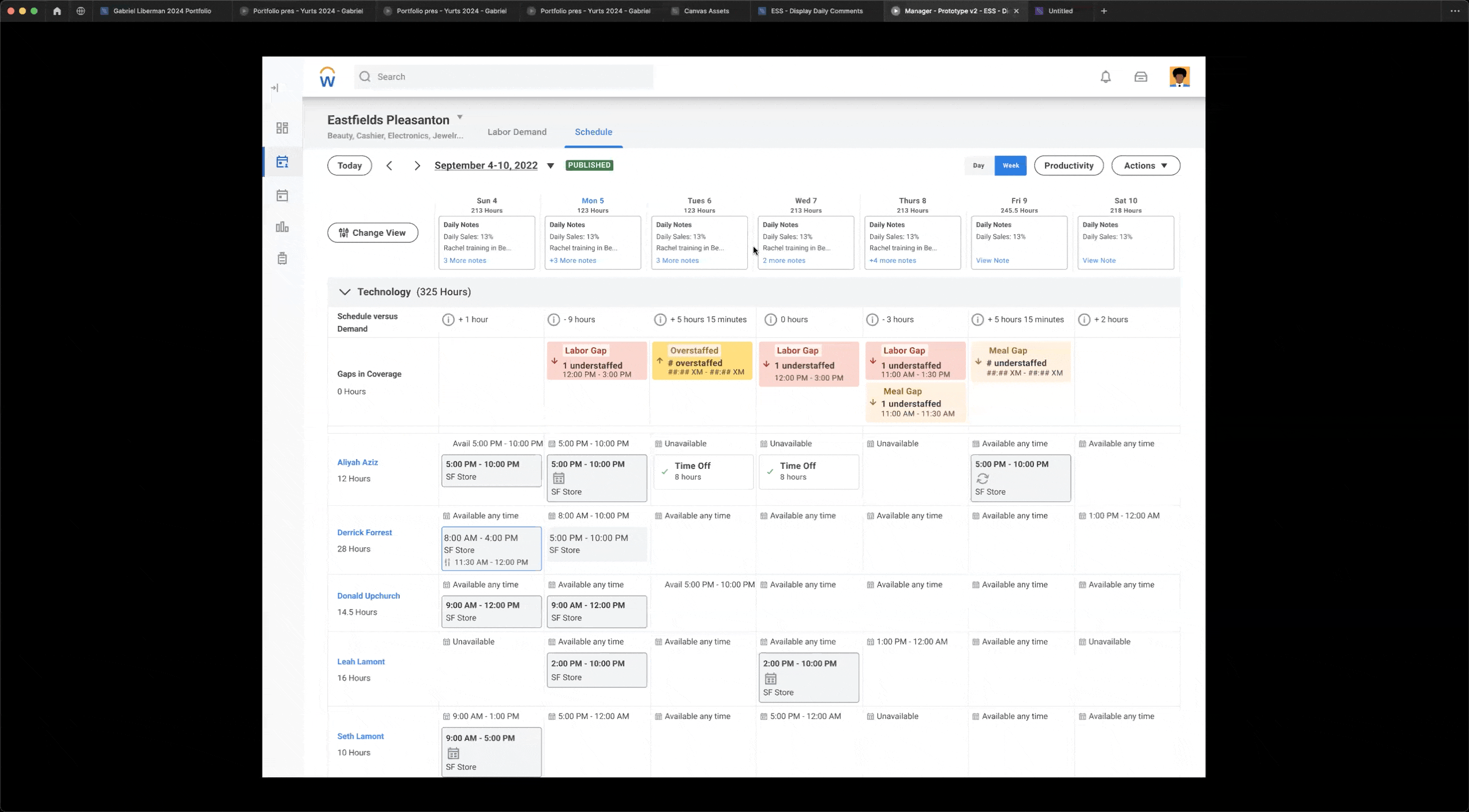Close the Manager - Prototype v2 tab

pos(1016,11)
